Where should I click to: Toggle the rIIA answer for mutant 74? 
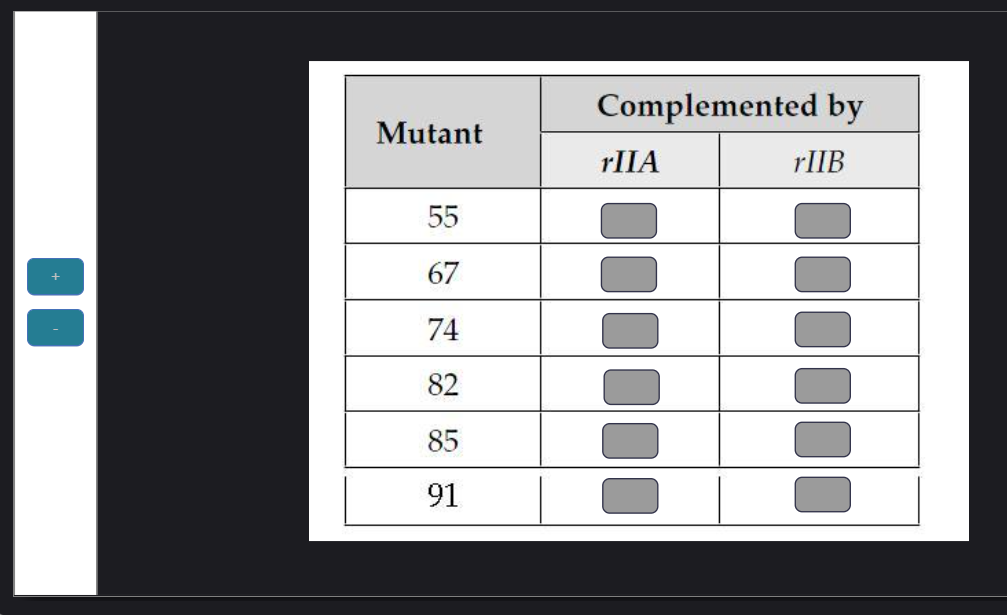(x=630, y=328)
